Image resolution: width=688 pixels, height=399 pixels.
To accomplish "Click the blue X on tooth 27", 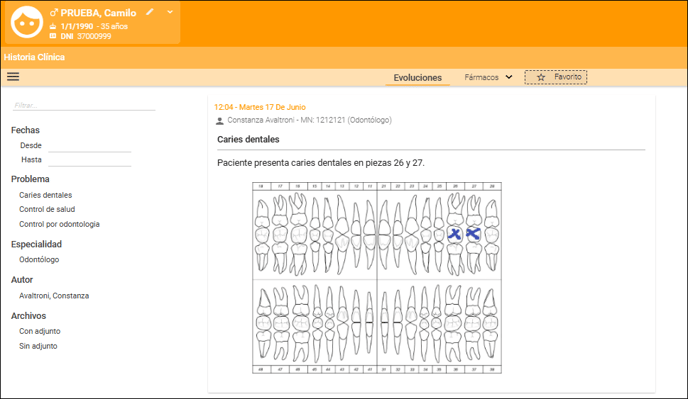I will [473, 234].
